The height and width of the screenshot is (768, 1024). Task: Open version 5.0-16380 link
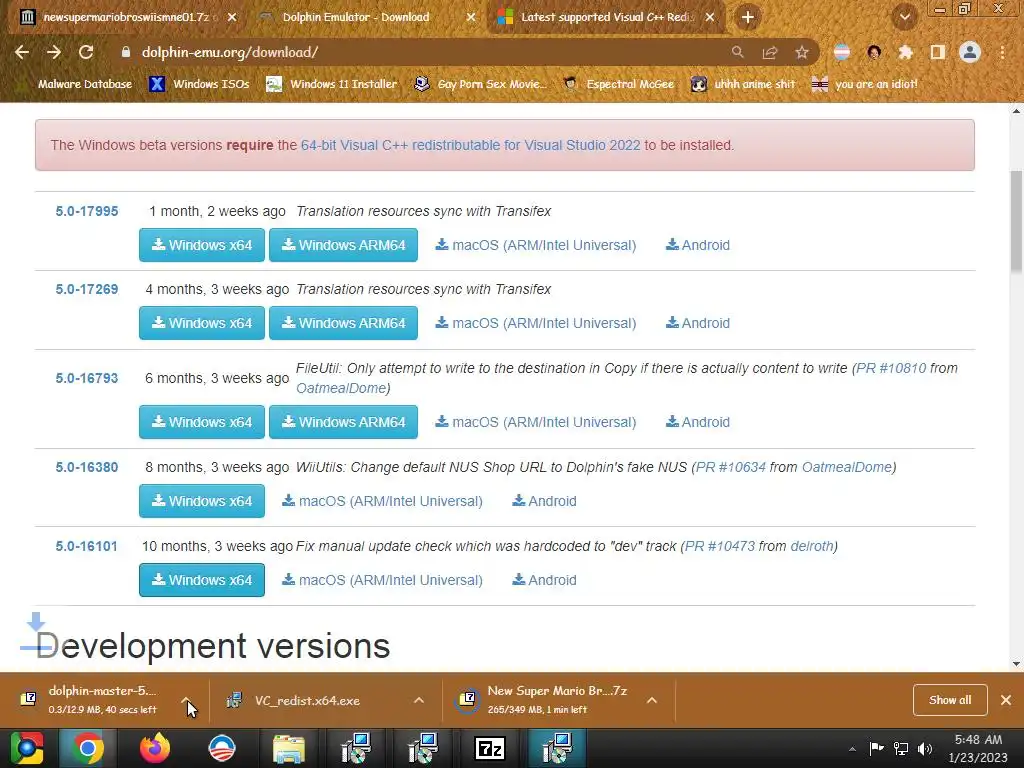(87, 468)
